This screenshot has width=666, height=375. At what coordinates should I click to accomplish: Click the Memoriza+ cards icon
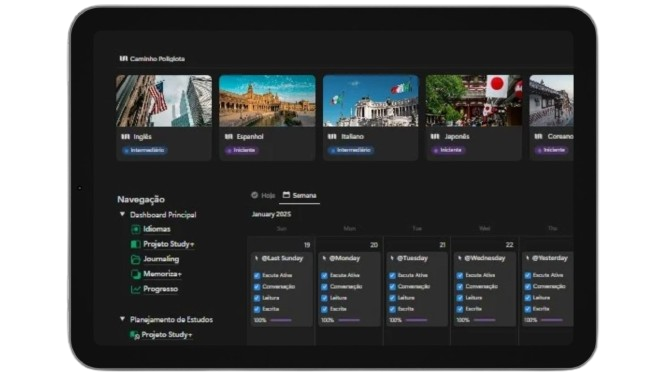point(135,274)
